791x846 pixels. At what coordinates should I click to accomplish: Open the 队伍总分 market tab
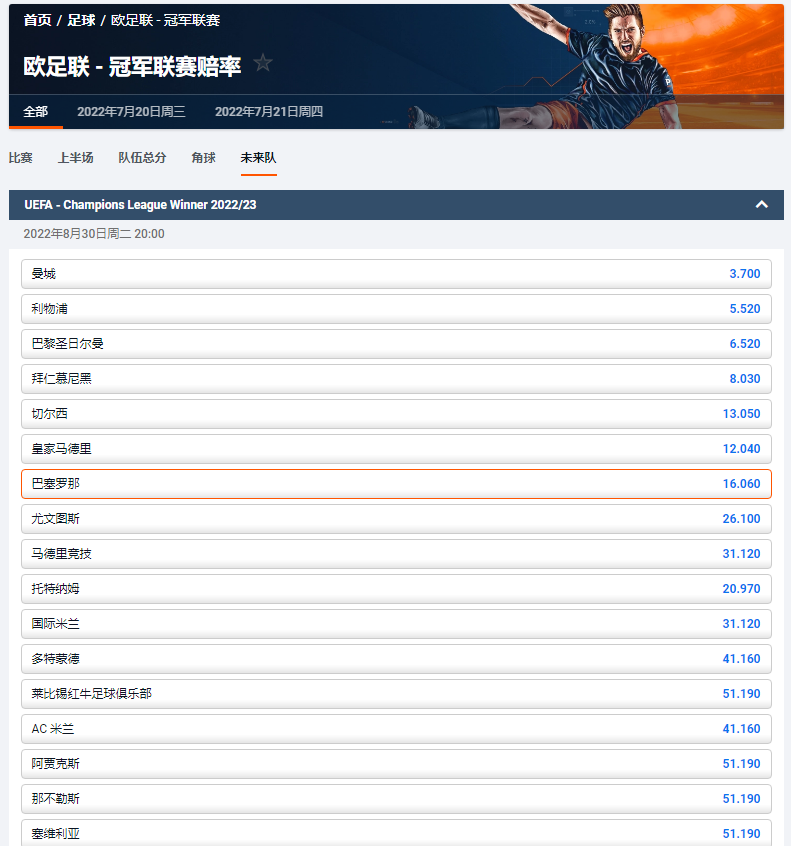click(142, 158)
